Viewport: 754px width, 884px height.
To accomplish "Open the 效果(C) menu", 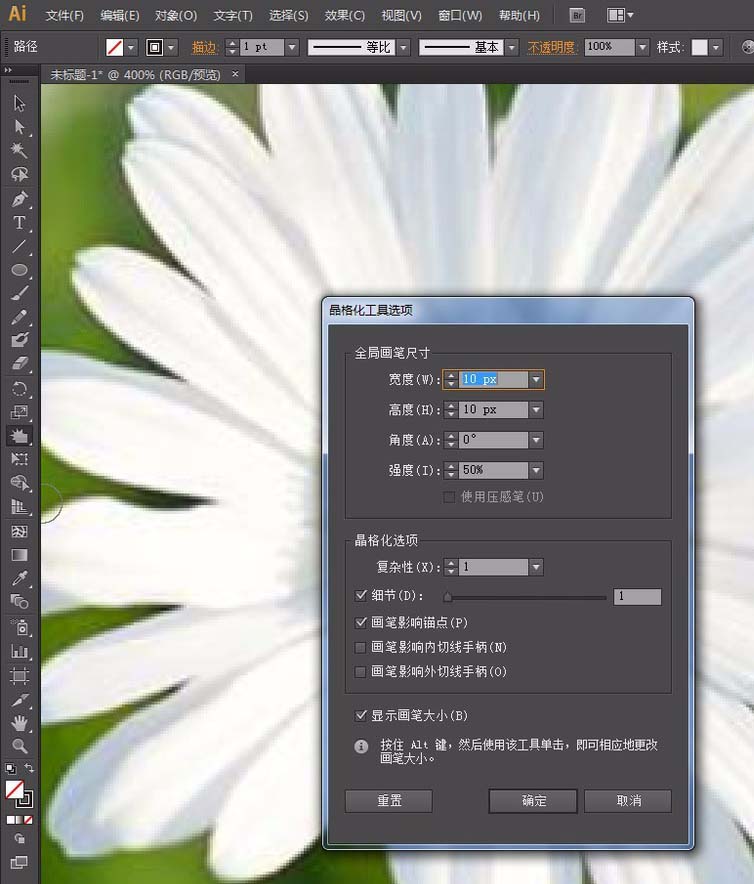I will coord(345,16).
